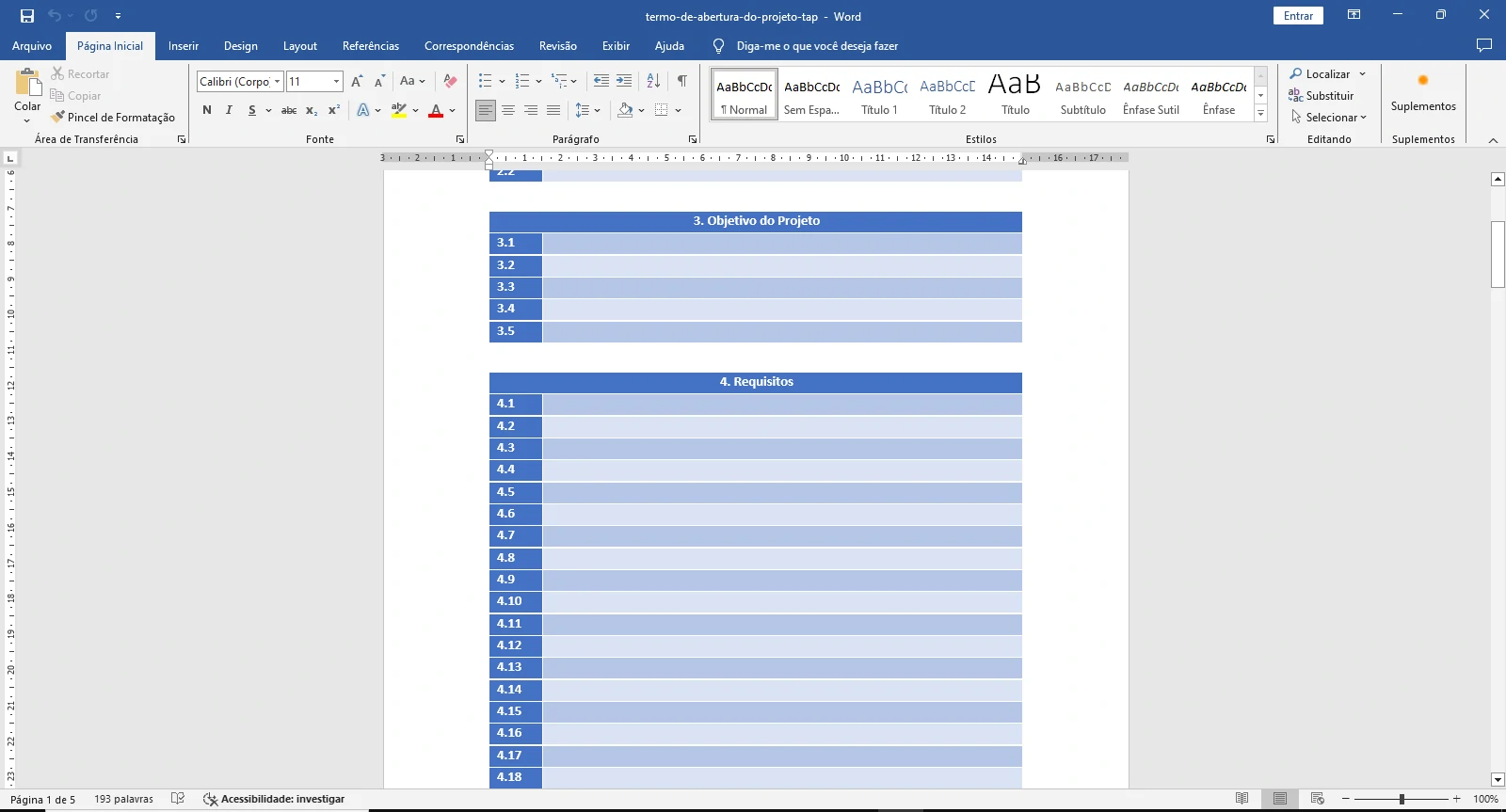Open the Calibri font name dropdown

click(277, 82)
